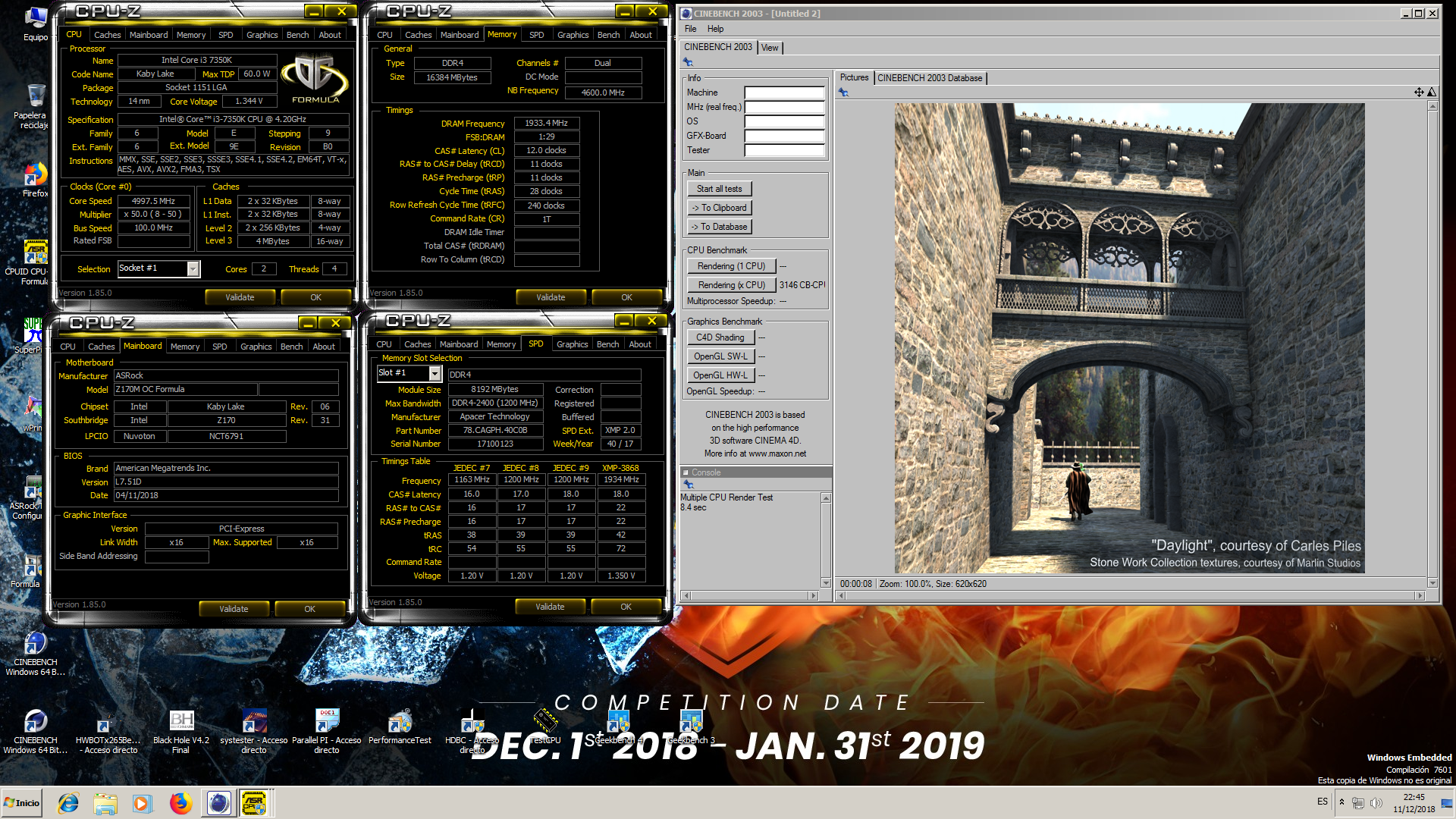Open the Equipo desktop icon
Screen dimensions: 1456x819
(35, 24)
